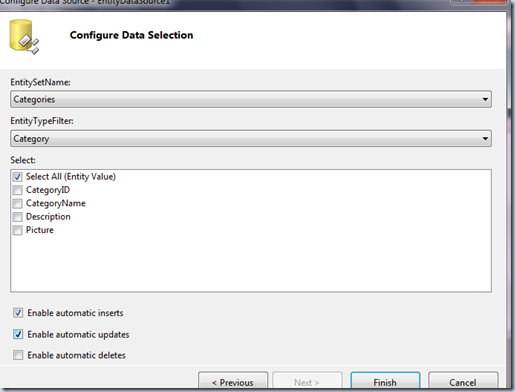This screenshot has width=515, height=392.
Task: Click the Select: label
Action: (x=23, y=160)
